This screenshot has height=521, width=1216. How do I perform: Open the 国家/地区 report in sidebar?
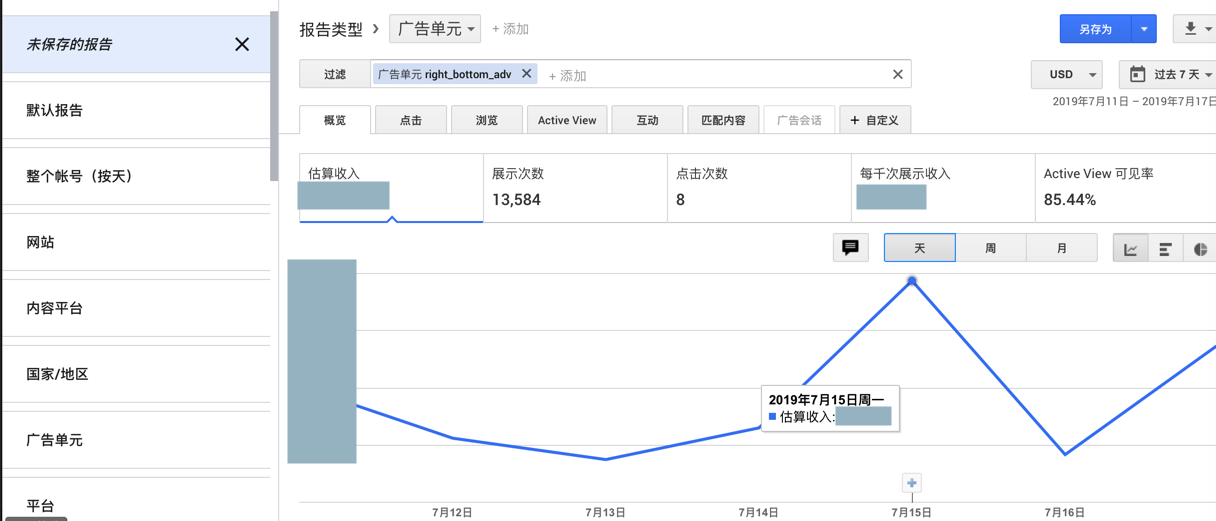pos(136,374)
